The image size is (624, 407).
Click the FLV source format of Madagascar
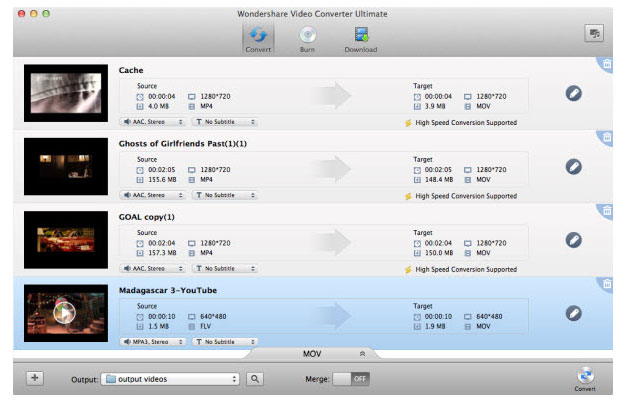(205, 326)
